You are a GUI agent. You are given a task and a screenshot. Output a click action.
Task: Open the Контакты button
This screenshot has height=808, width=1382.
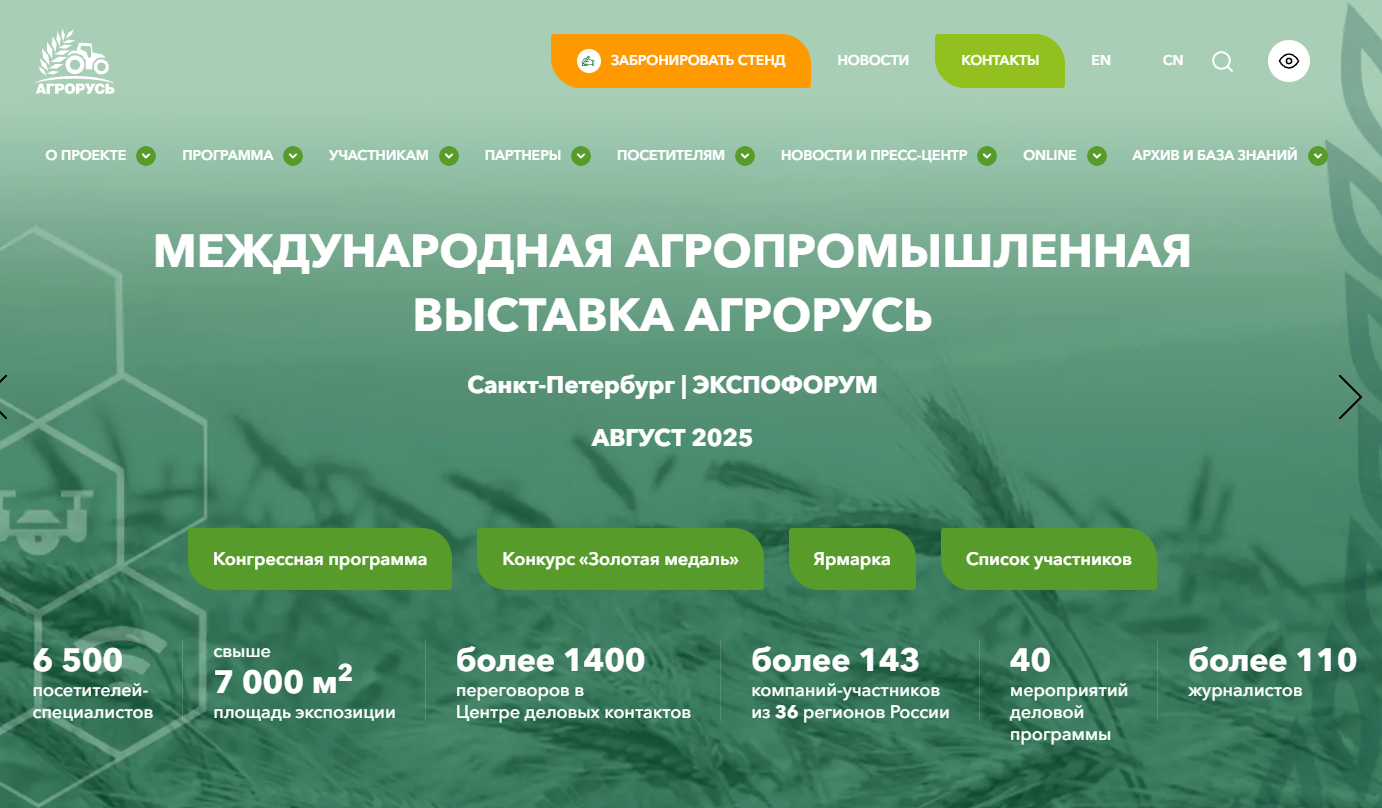click(x=1000, y=61)
